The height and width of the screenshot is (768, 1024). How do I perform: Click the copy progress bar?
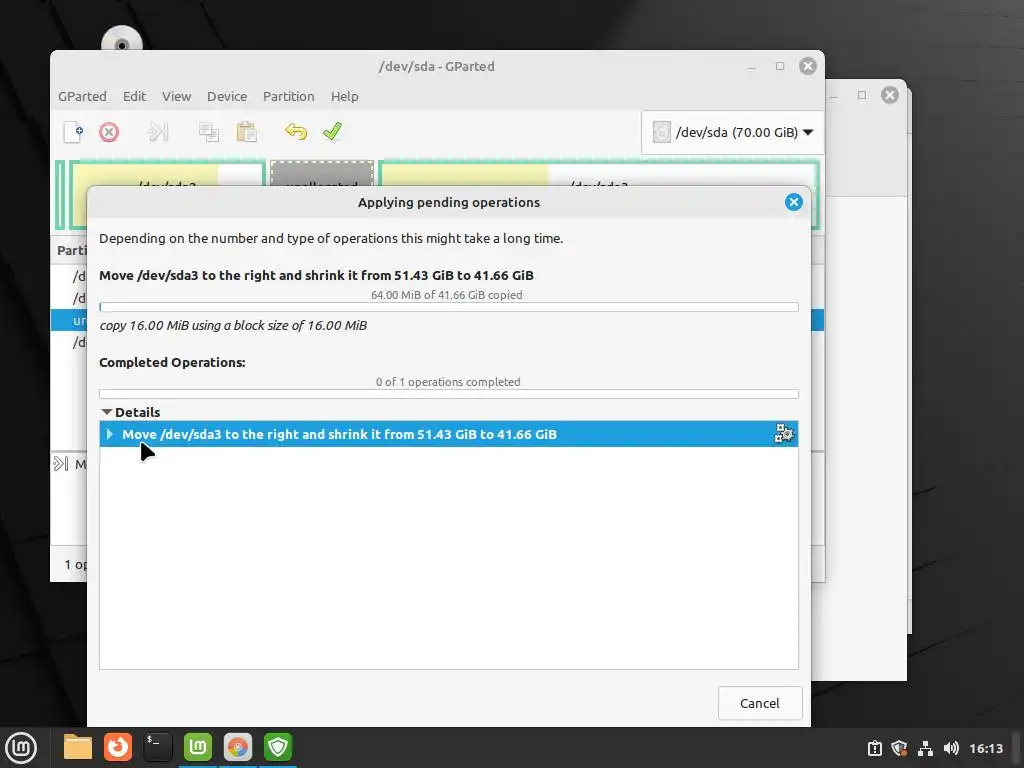(x=449, y=307)
